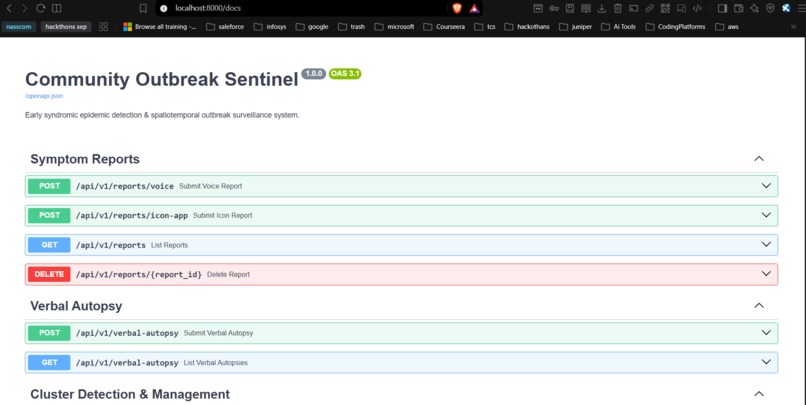Open the /openapi.json link
Image resolution: width=806 pixels, height=405 pixels.
click(44, 96)
